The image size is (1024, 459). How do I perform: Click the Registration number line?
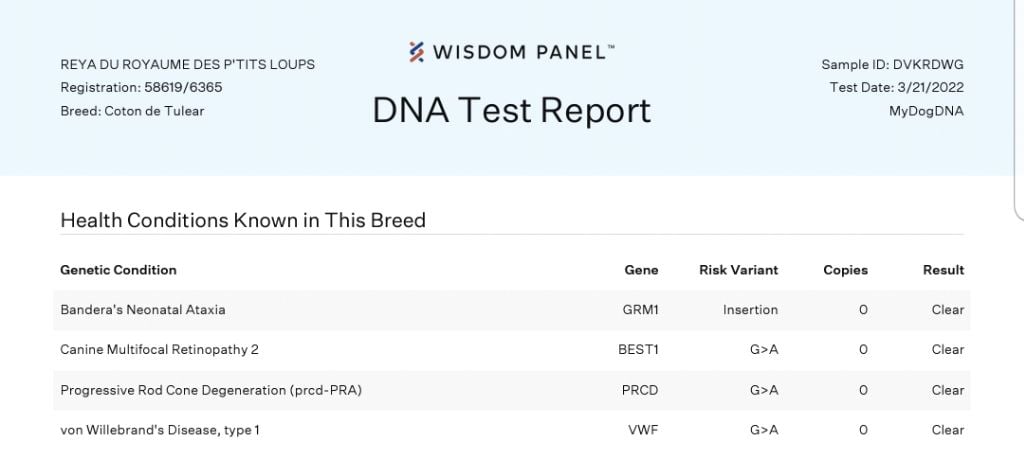point(141,88)
